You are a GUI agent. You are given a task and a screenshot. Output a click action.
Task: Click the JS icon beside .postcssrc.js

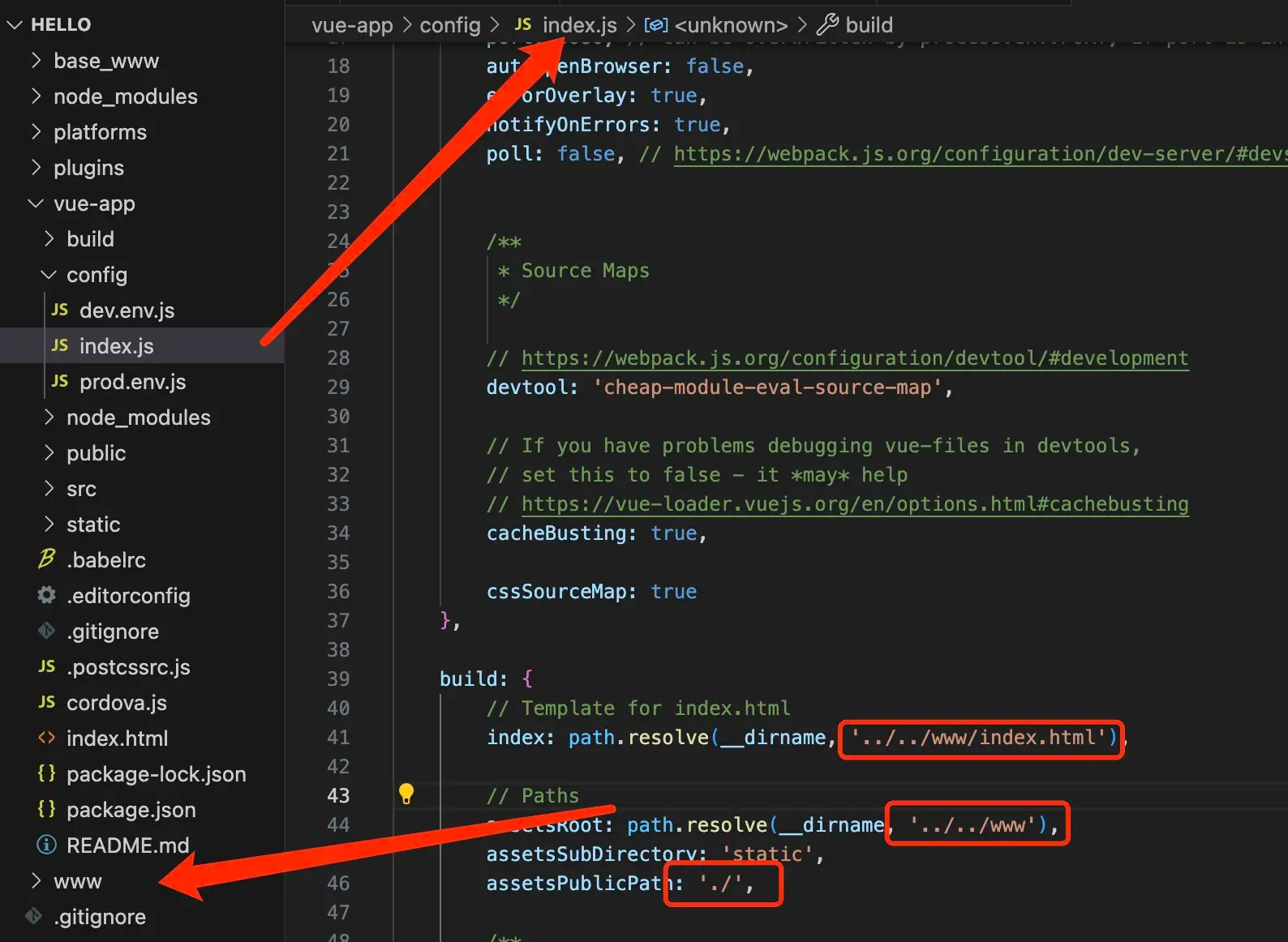(46, 666)
